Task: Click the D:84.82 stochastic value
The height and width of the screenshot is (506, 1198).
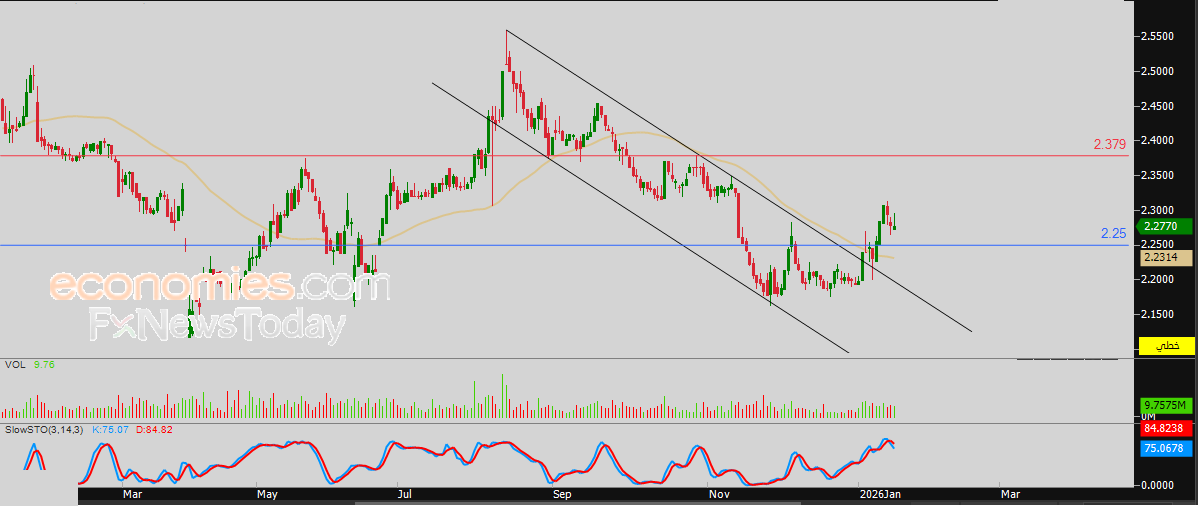Action: [x=154, y=430]
